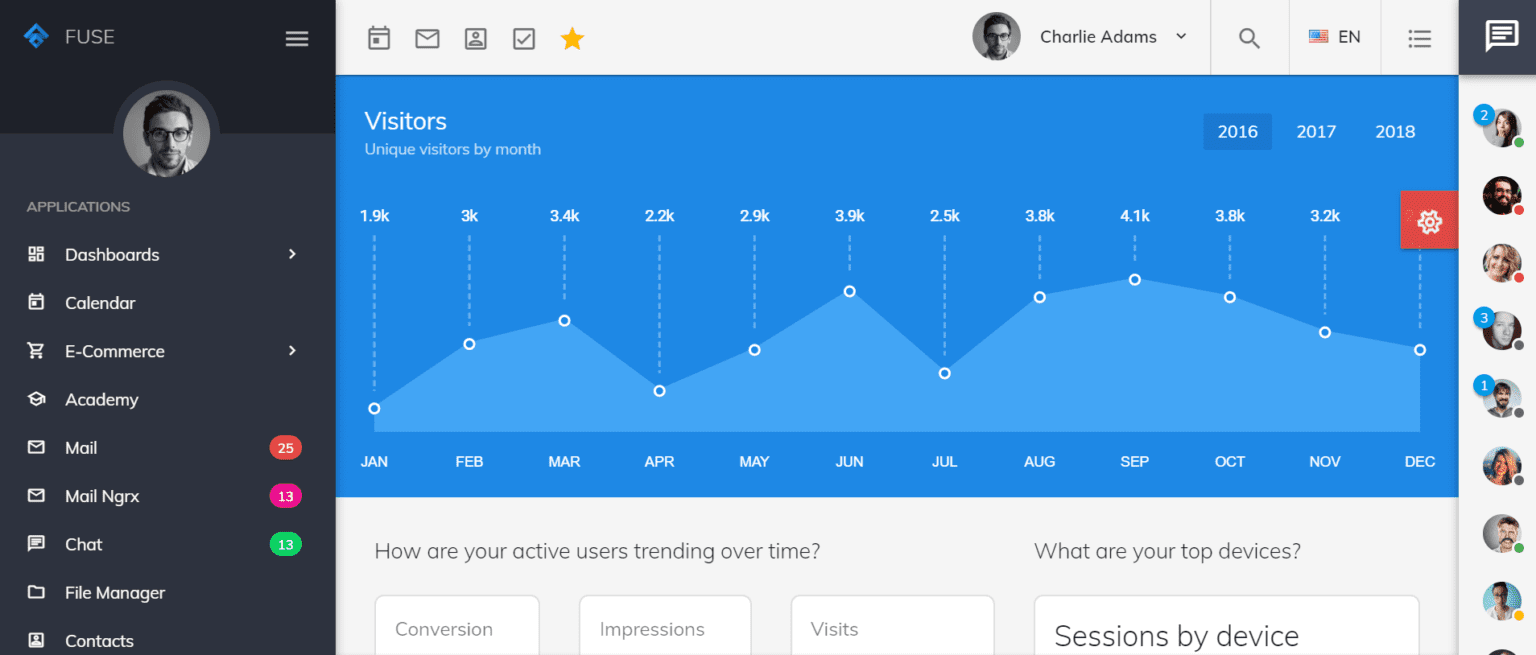1536x655 pixels.
Task: Open the Contacts shortcut in the toolbar
Action: 475,37
